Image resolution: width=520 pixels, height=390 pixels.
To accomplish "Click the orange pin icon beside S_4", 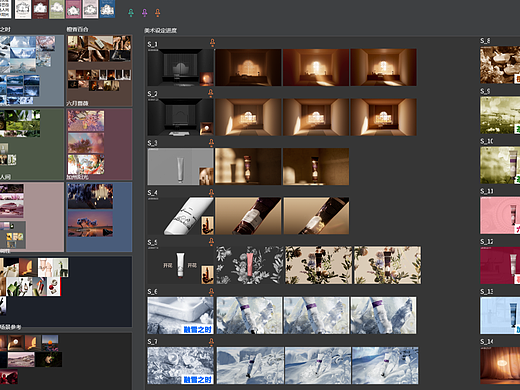I will click(x=211, y=192).
